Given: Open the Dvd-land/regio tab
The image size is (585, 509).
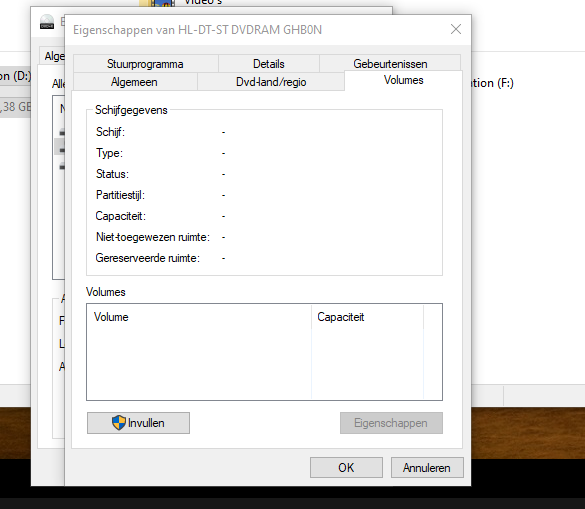Looking at the screenshot, I should [x=271, y=82].
